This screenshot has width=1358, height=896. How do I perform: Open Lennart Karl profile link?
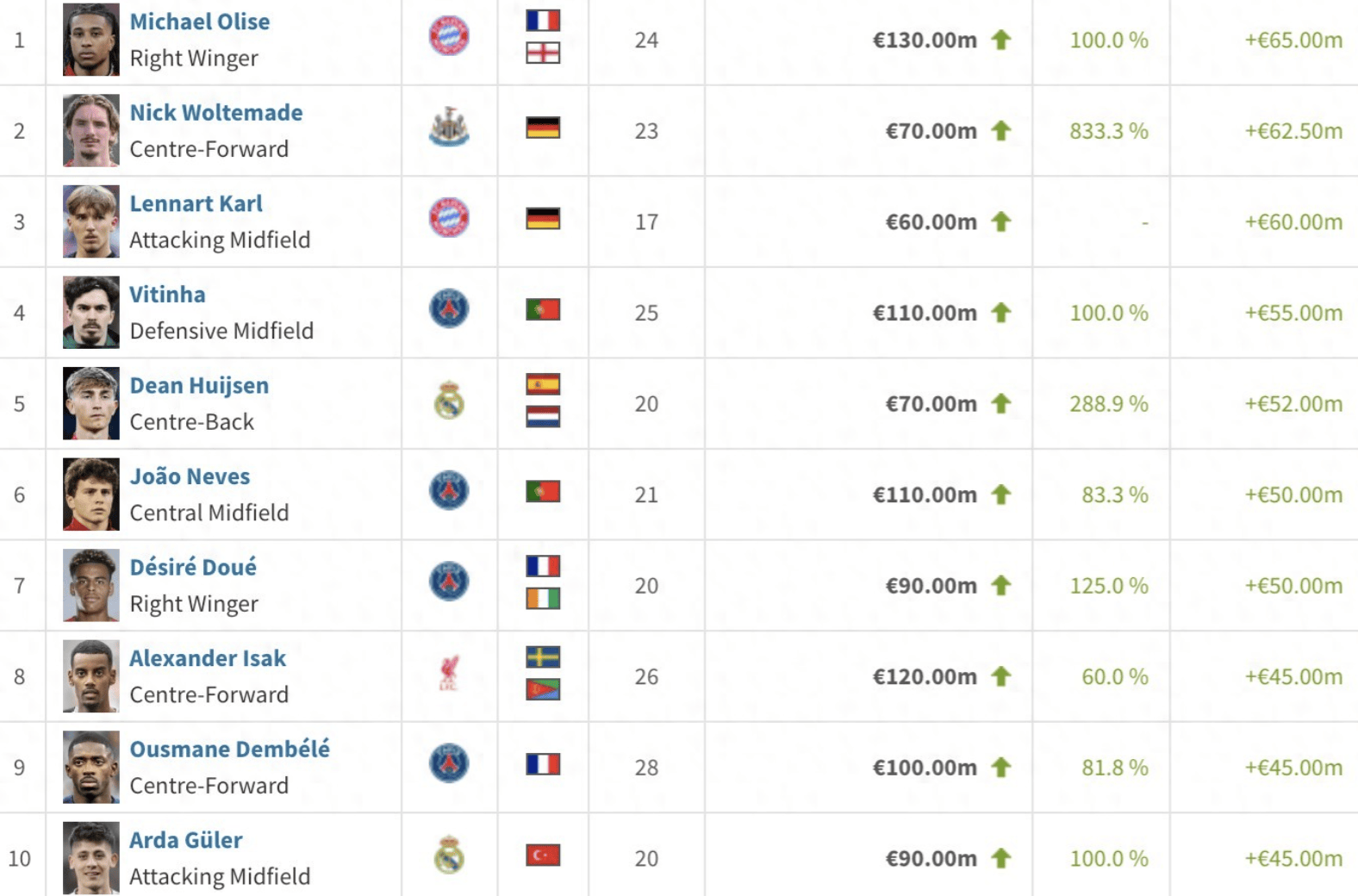[x=196, y=204]
